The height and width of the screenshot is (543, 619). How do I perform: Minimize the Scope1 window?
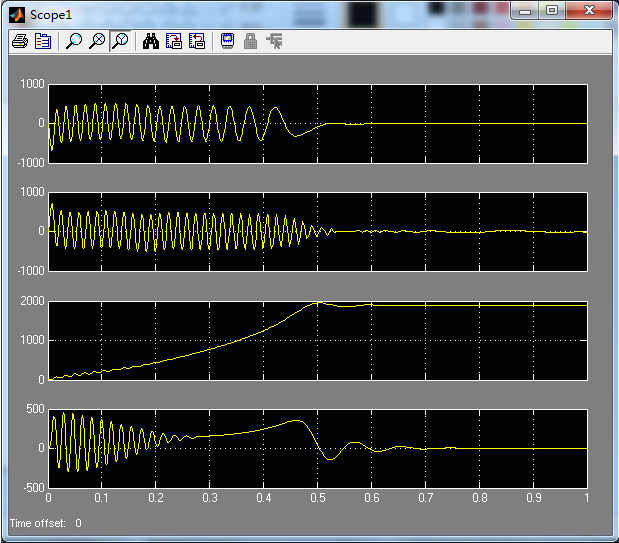click(526, 10)
